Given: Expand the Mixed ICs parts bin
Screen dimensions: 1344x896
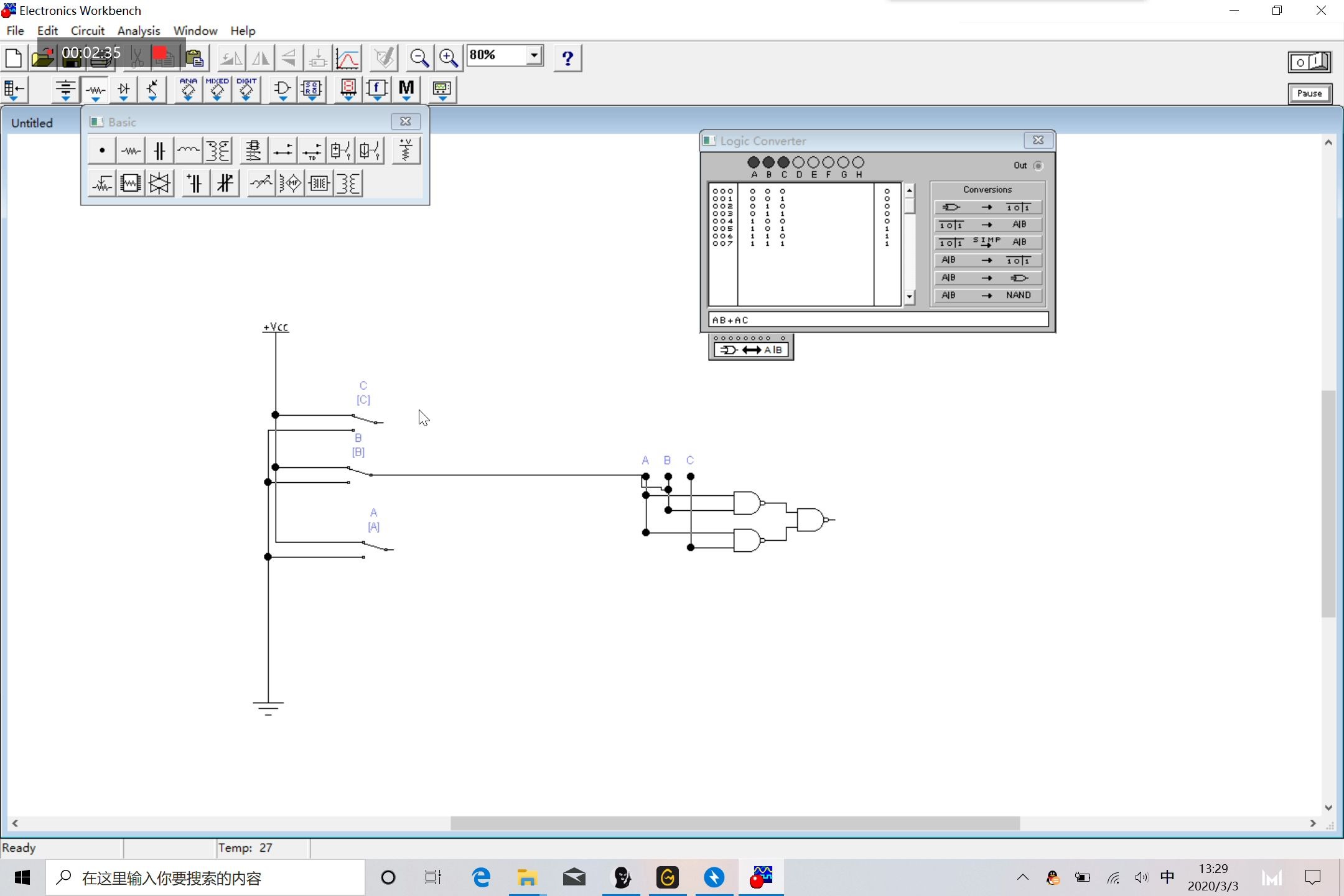Looking at the screenshot, I should coord(217,90).
